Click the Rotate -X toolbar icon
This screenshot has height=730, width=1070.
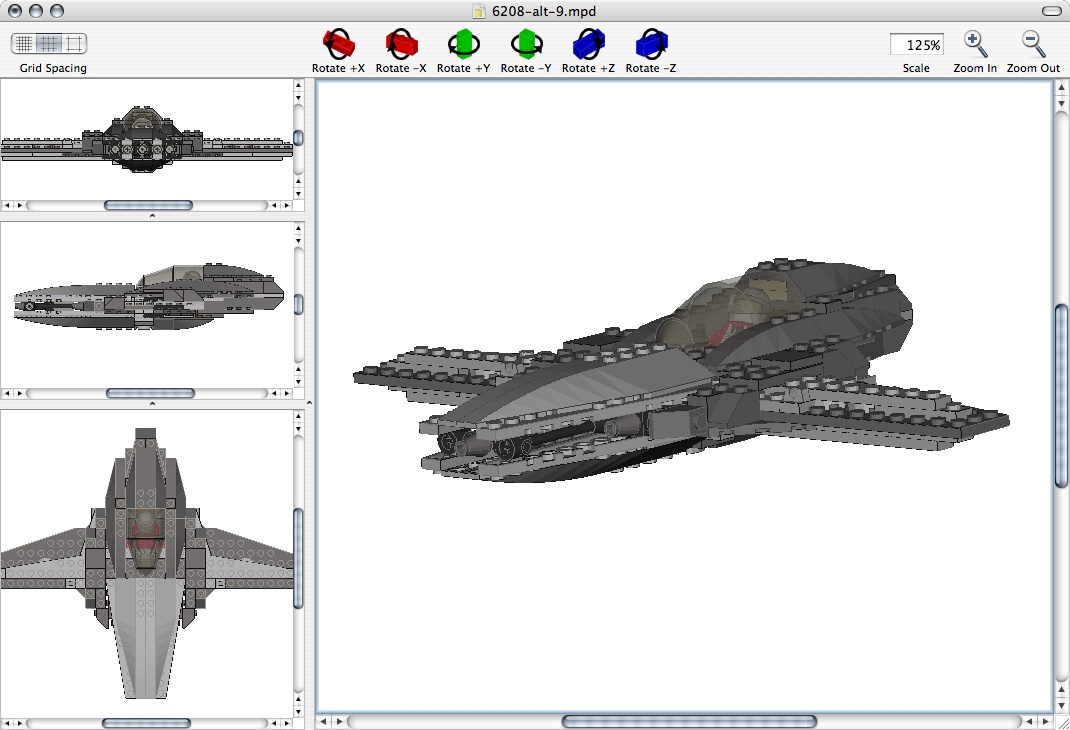pos(400,44)
